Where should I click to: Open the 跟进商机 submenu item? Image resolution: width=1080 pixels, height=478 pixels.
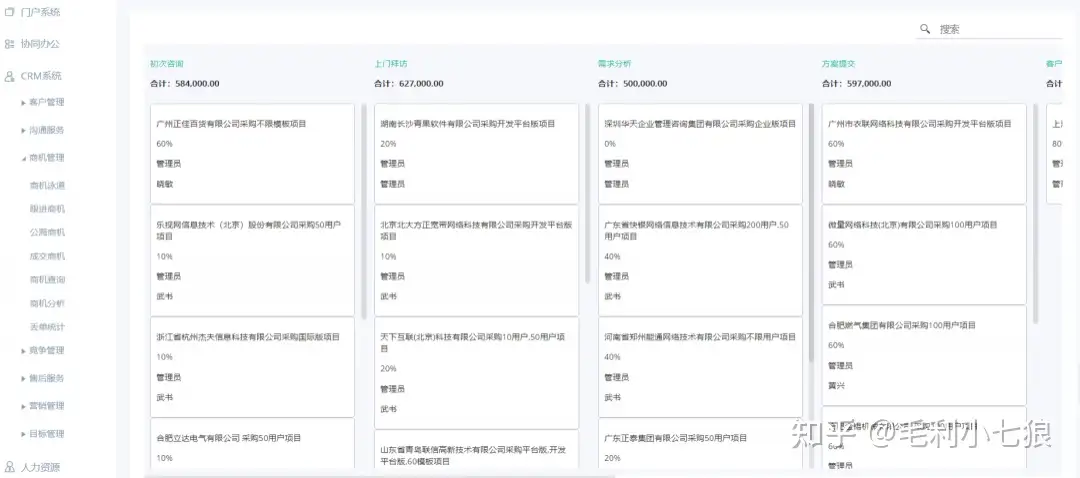click(x=48, y=209)
